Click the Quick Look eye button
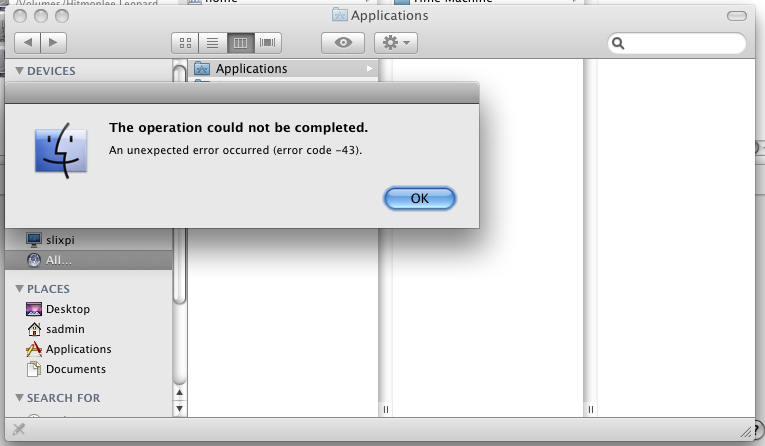765x446 pixels. click(x=343, y=43)
